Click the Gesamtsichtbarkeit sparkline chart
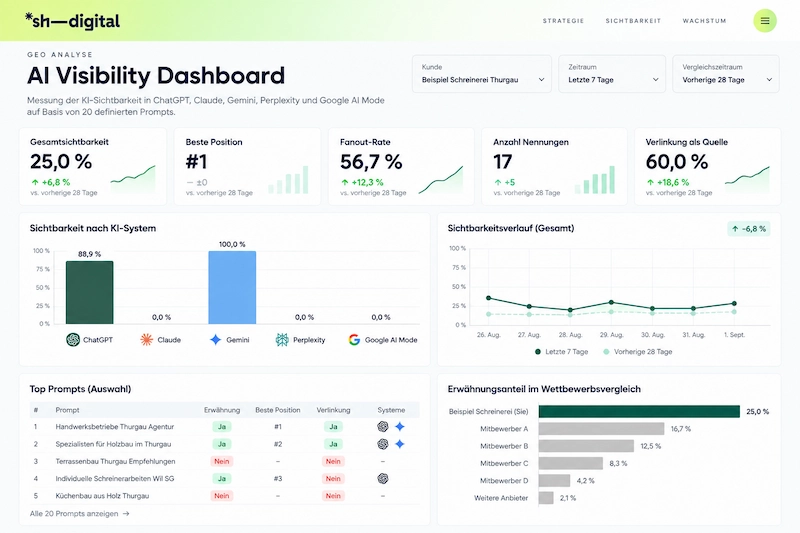This screenshot has height=533, width=800. [x=133, y=179]
